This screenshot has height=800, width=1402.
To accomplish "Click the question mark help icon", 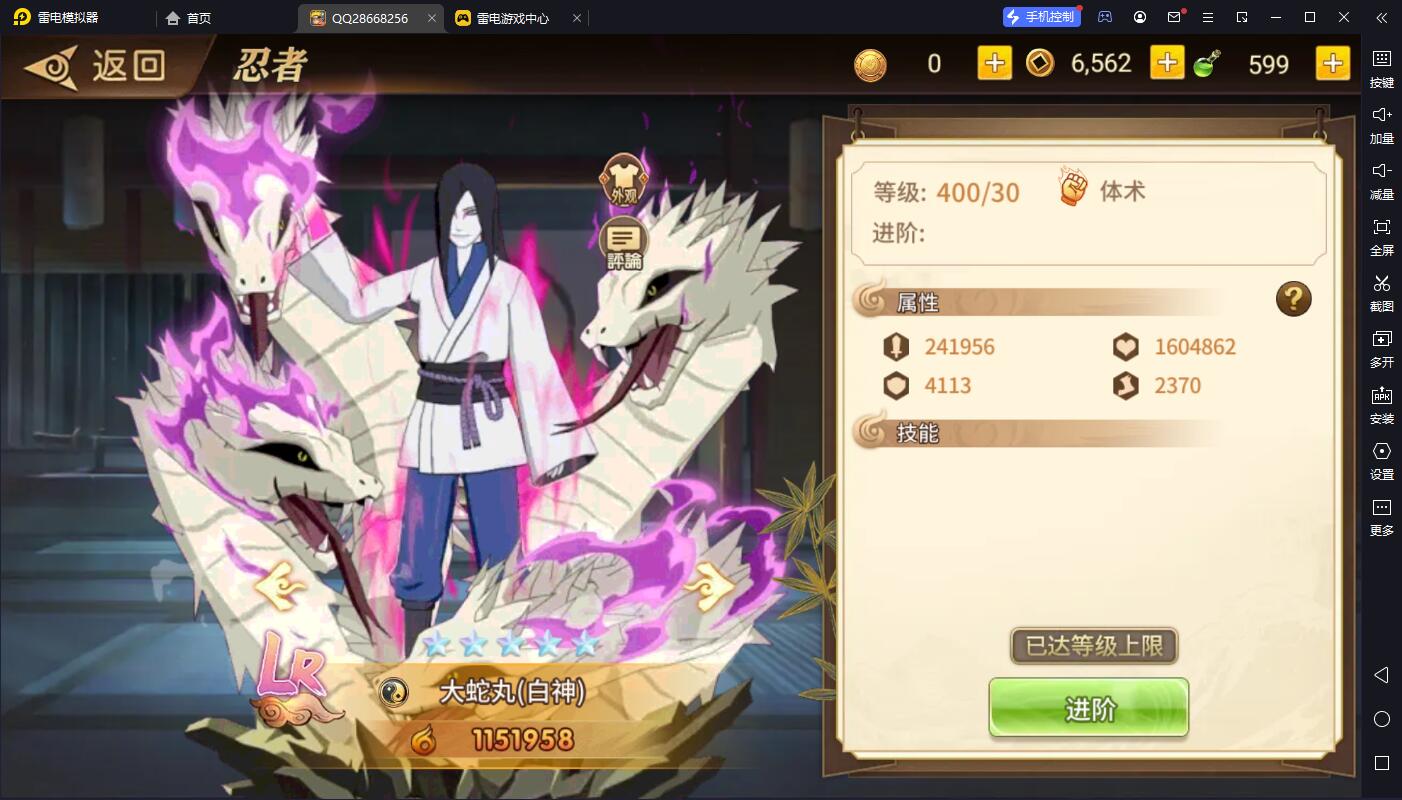I will click(1293, 298).
